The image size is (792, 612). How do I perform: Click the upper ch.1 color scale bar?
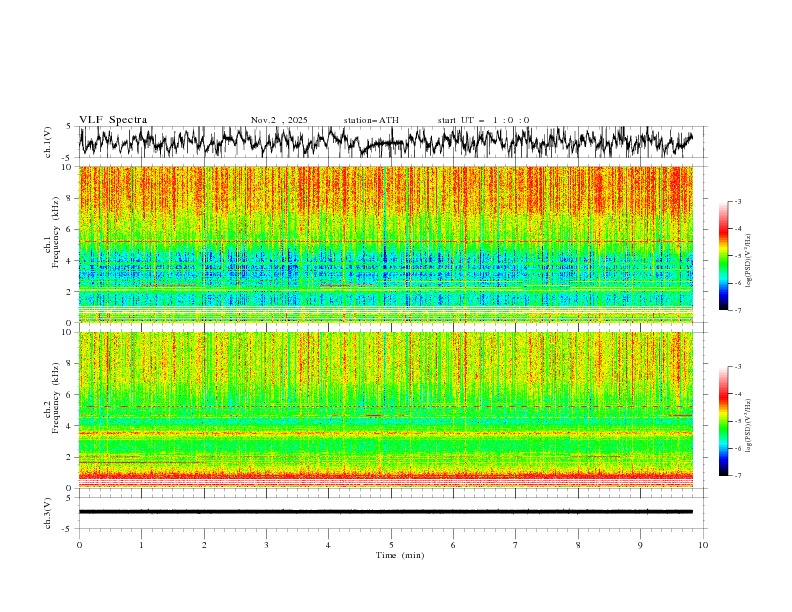[x=723, y=256]
